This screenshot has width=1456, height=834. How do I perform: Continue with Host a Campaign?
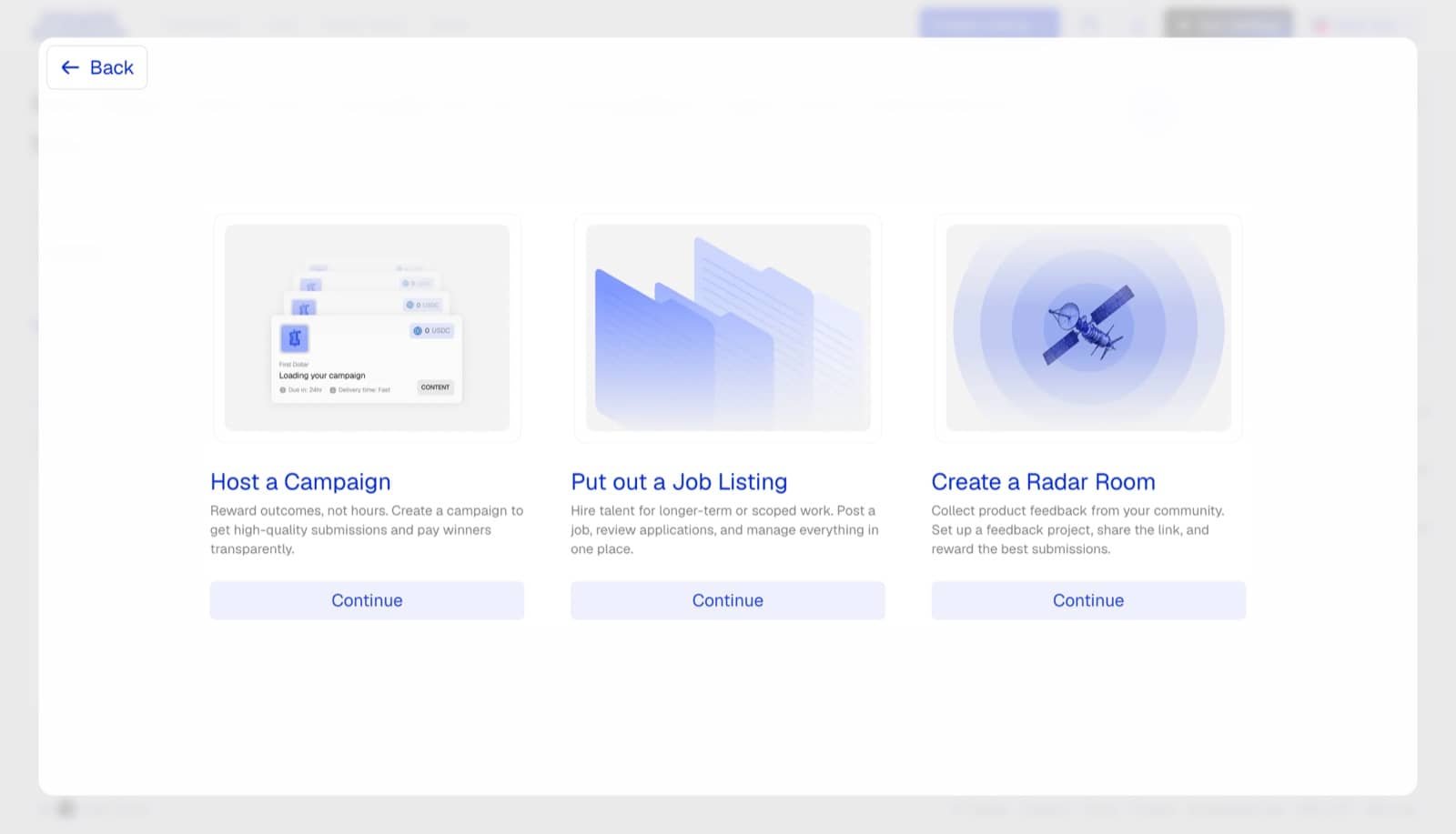(367, 600)
